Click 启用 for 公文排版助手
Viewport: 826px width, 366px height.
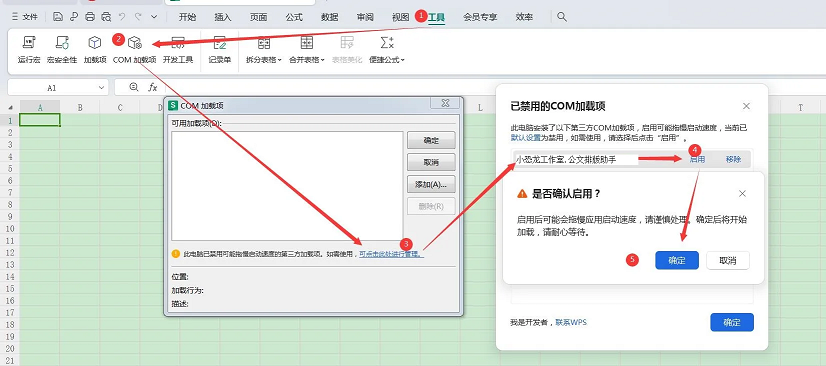tap(697, 159)
